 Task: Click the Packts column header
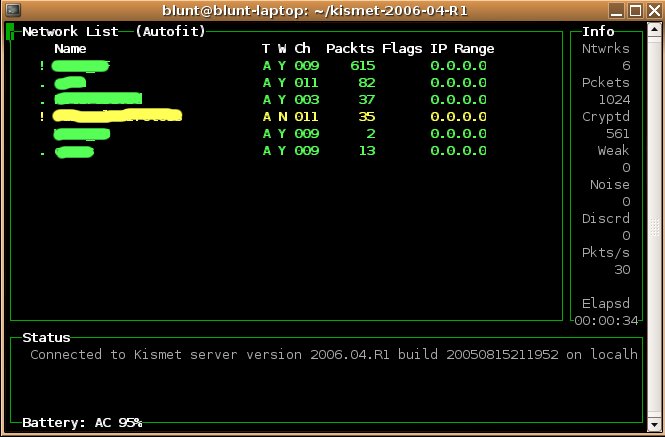(350, 48)
